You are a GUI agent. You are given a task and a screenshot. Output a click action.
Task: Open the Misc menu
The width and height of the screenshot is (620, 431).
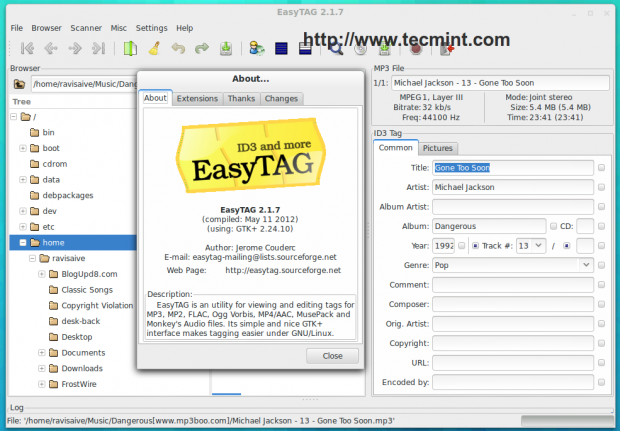pos(119,28)
